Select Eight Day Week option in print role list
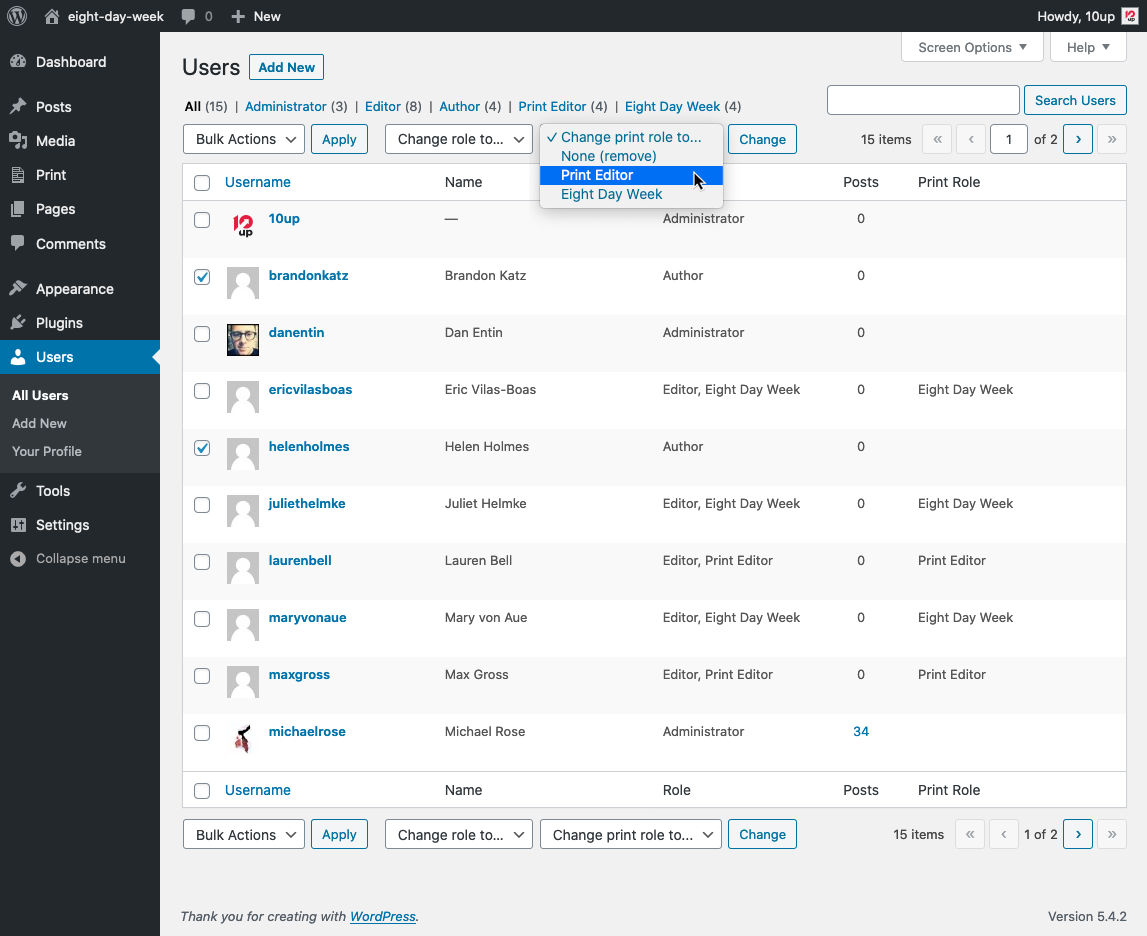 (631, 195)
